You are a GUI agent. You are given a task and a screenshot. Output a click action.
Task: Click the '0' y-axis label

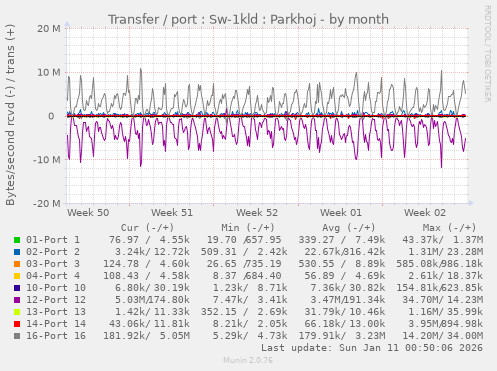[x=51, y=116]
